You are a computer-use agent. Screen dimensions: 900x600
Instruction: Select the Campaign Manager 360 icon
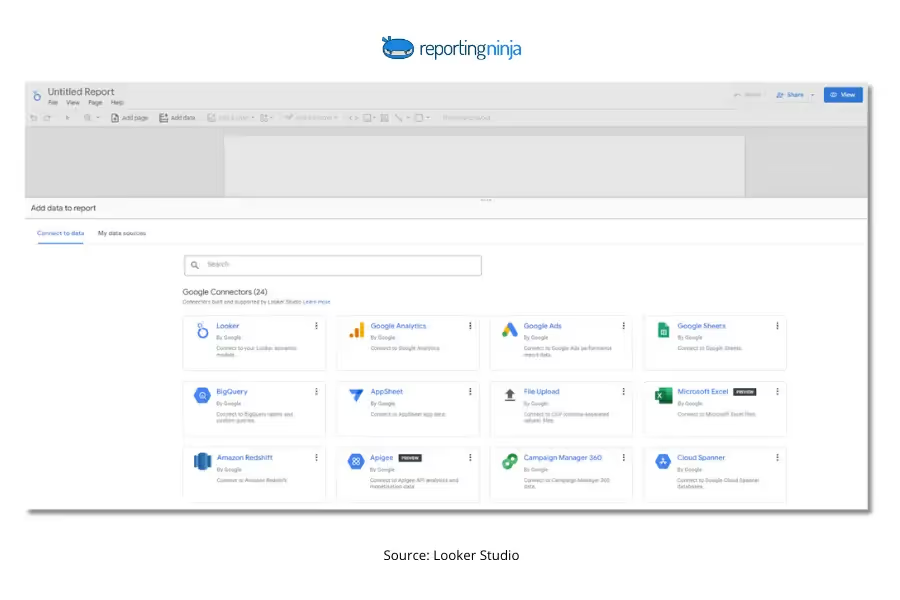[x=510, y=461]
